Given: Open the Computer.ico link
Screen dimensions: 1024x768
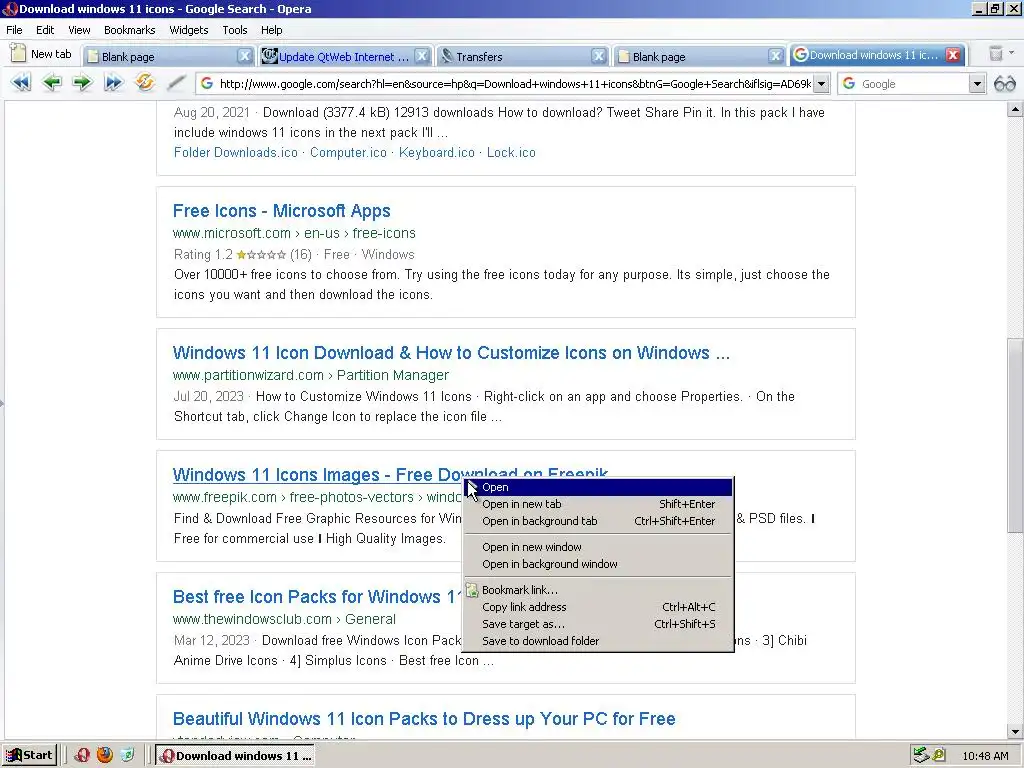Looking at the screenshot, I should click(x=348, y=152).
